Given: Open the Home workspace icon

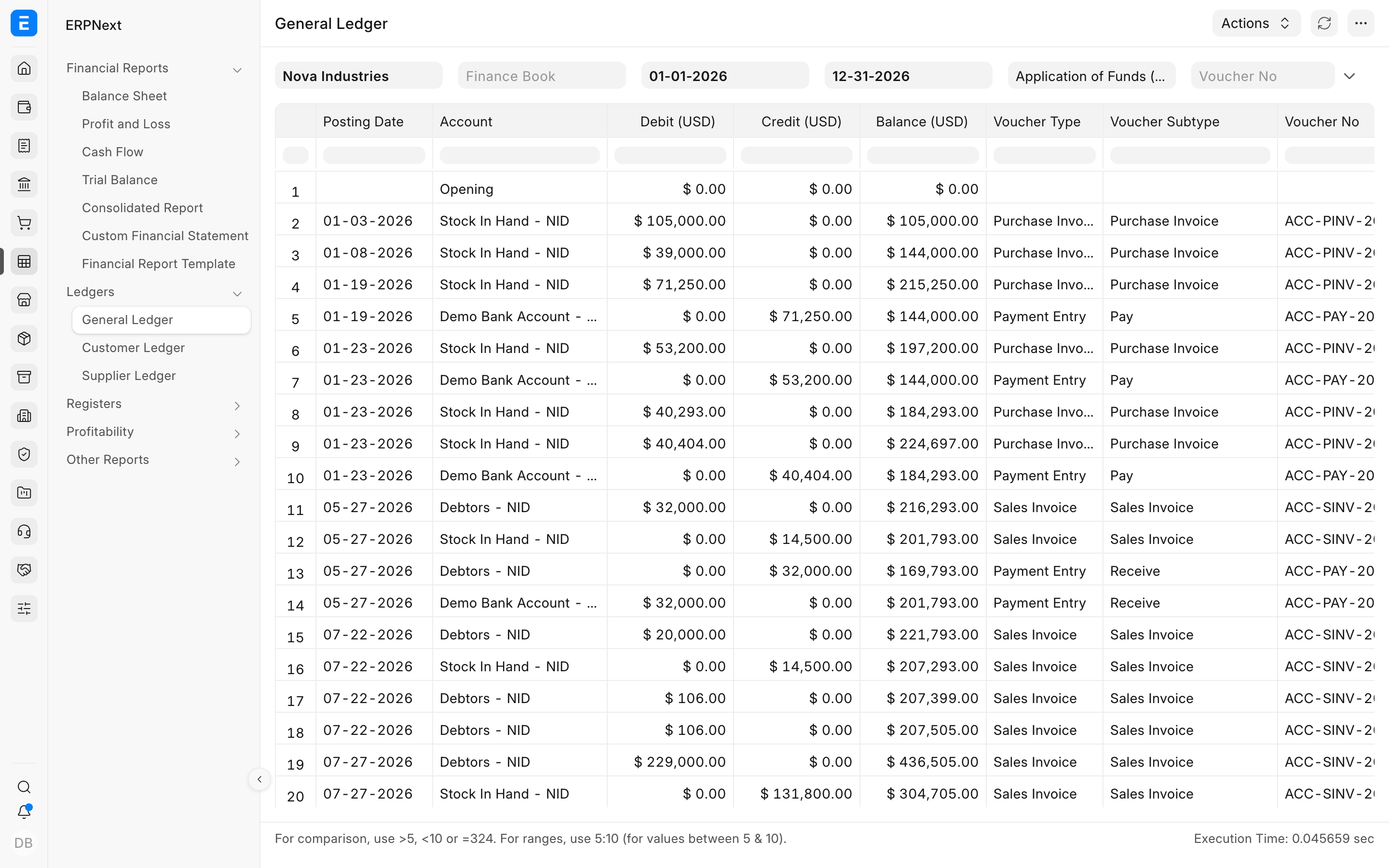Looking at the screenshot, I should (24, 68).
